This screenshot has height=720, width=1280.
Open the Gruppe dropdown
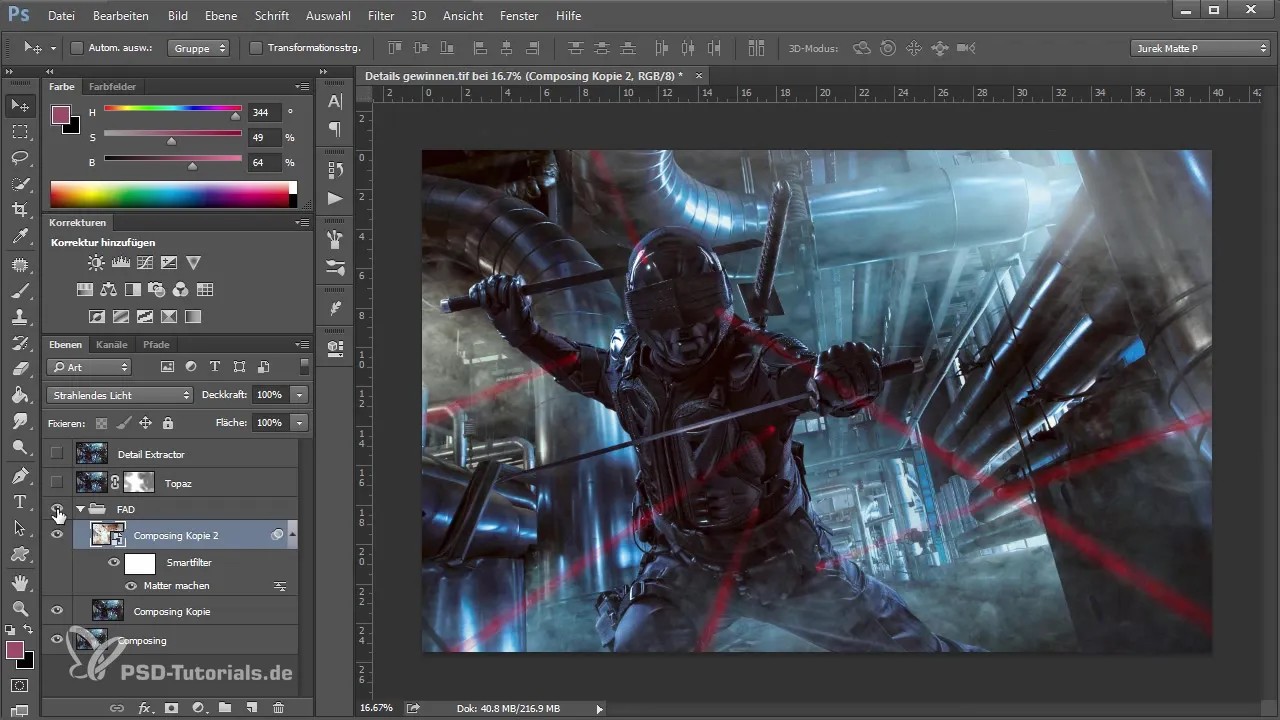click(x=198, y=48)
